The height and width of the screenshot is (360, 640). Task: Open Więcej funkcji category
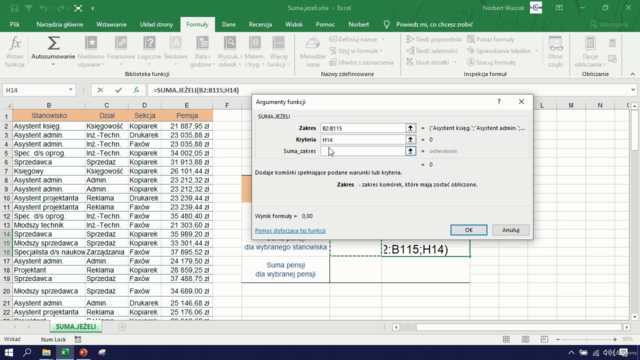tap(278, 51)
